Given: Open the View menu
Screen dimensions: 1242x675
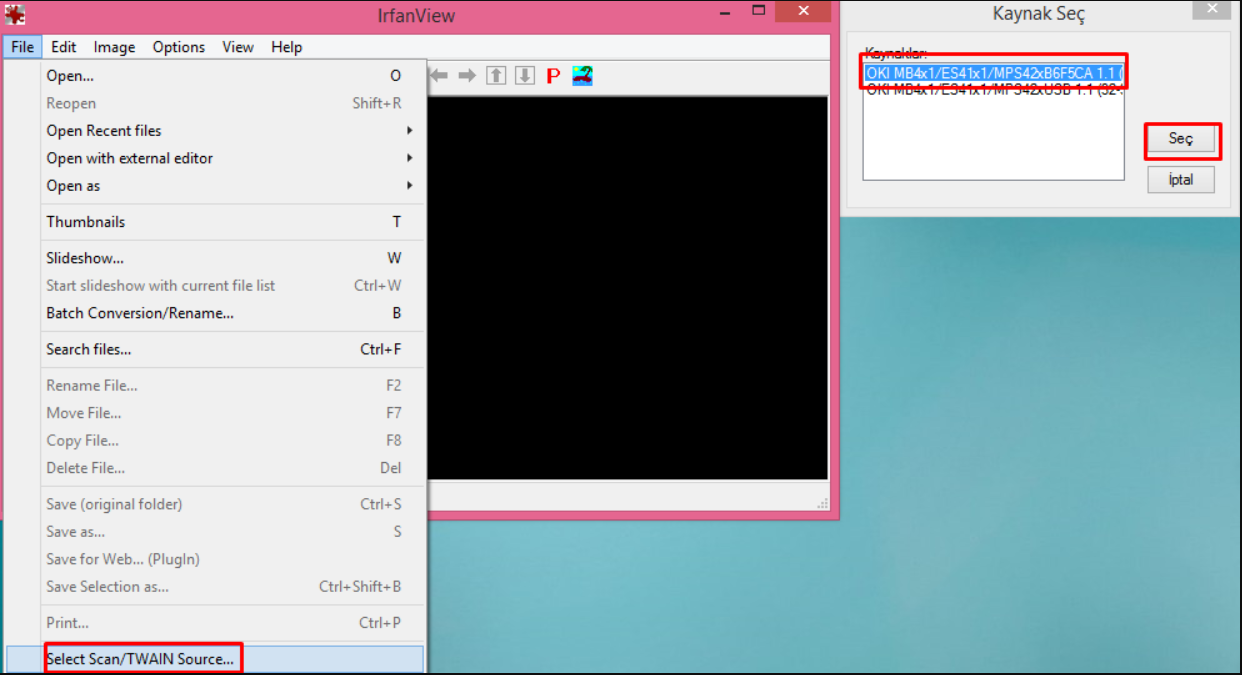Looking at the screenshot, I should 238,47.
